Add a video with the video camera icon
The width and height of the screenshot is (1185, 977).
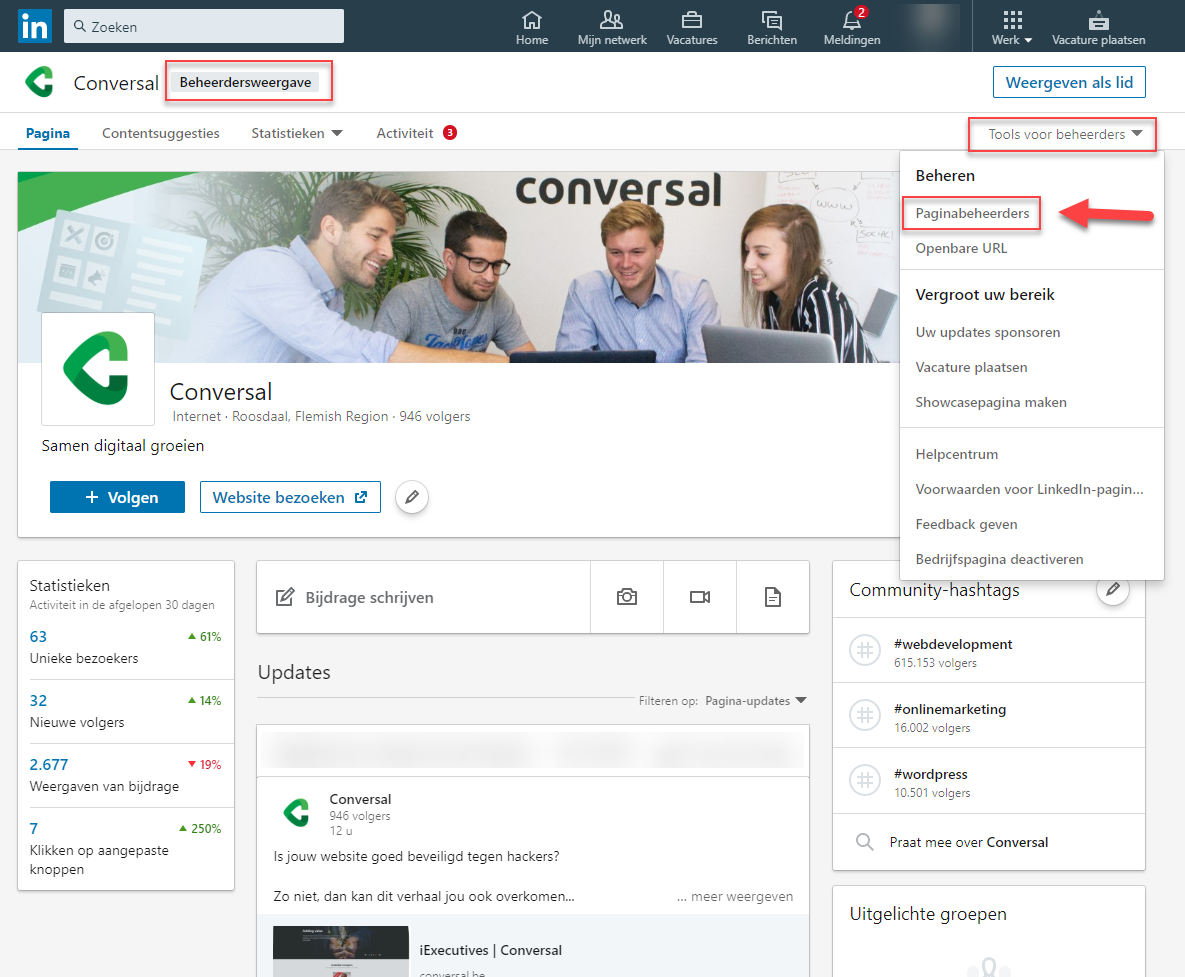point(700,597)
